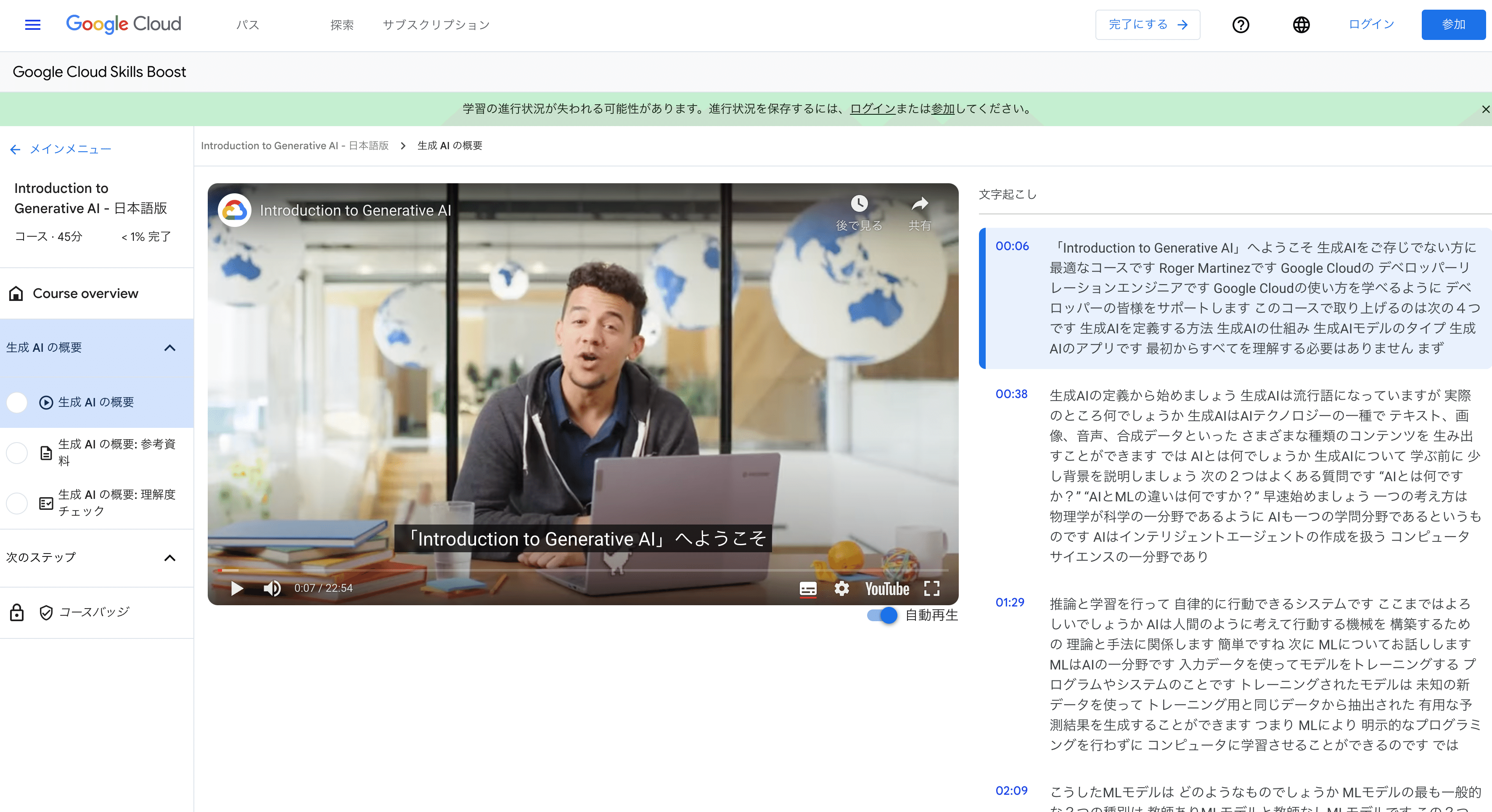The height and width of the screenshot is (812, 1492).
Task: Play the video
Action: [236, 588]
